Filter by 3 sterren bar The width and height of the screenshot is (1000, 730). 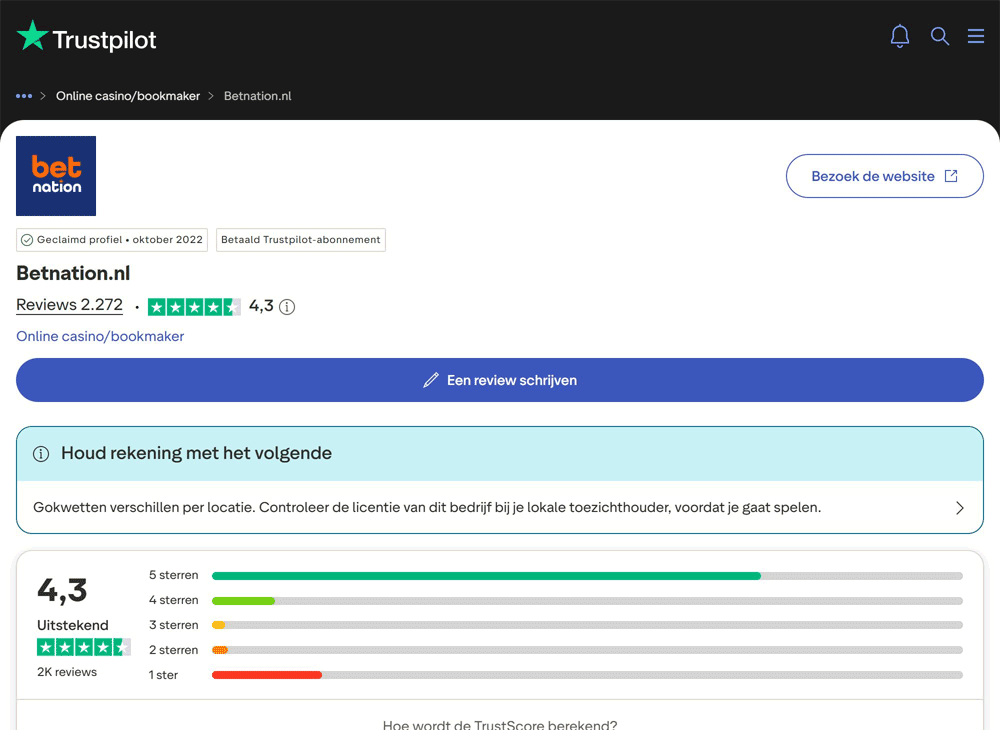pyautogui.click(x=587, y=625)
